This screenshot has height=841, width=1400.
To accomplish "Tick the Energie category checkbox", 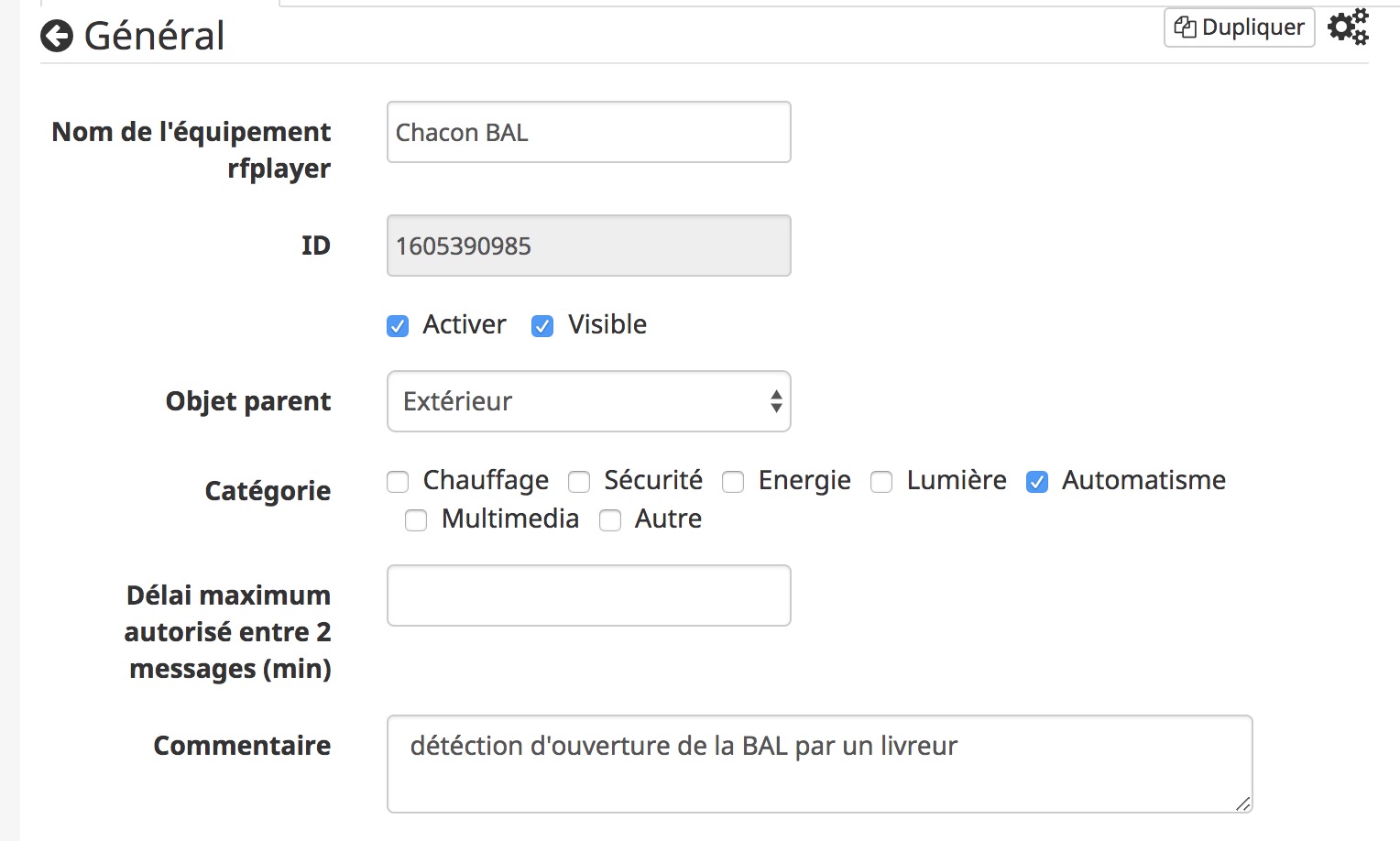I will click(733, 482).
